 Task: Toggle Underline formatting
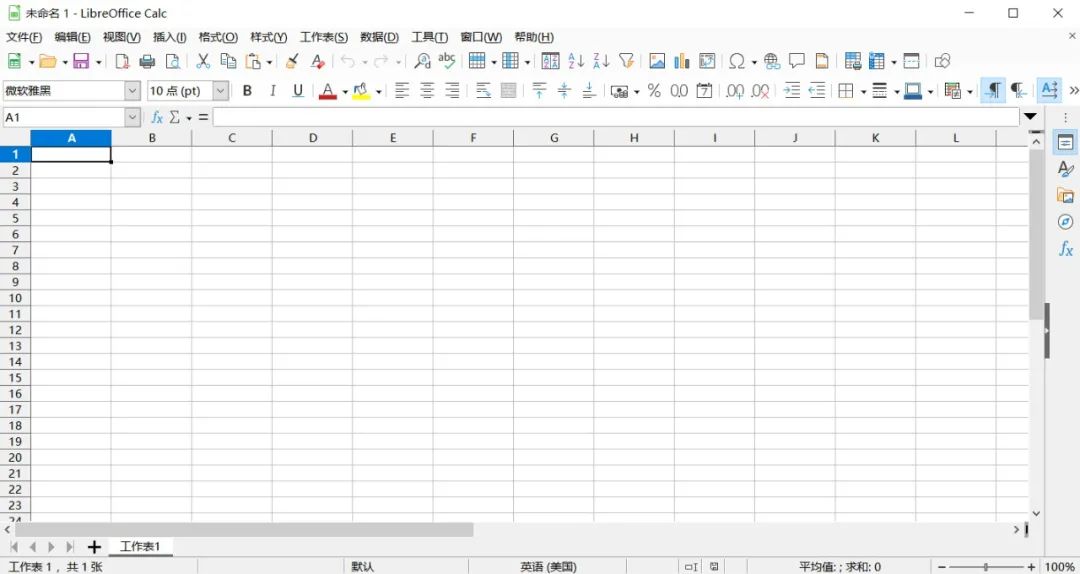point(298,90)
